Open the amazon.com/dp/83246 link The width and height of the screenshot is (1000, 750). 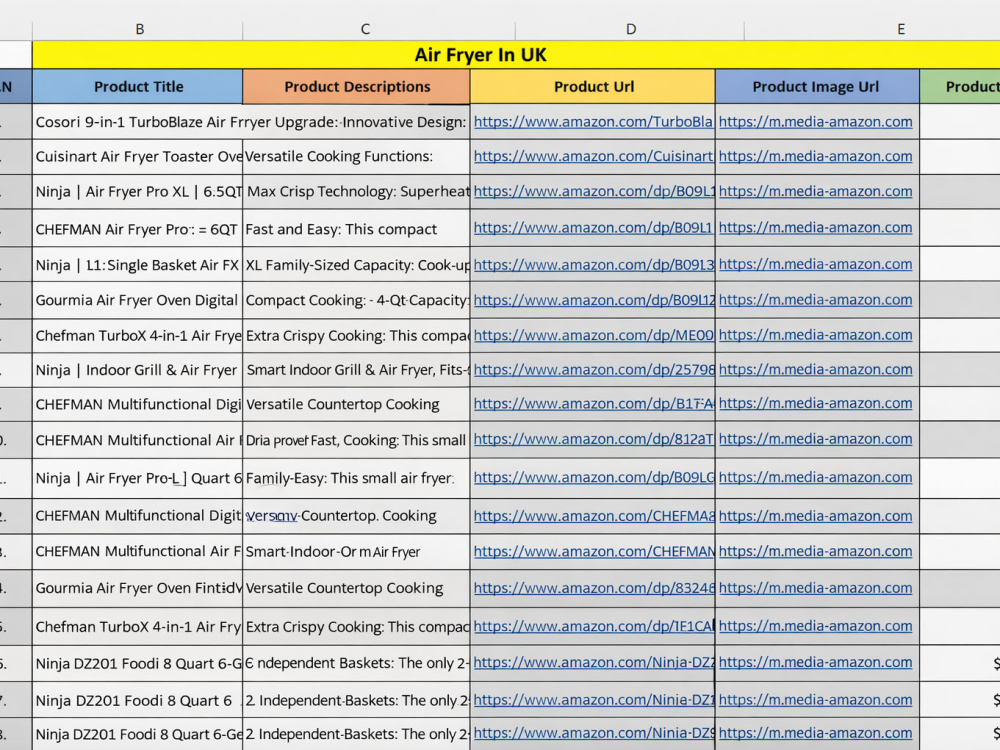click(x=594, y=588)
